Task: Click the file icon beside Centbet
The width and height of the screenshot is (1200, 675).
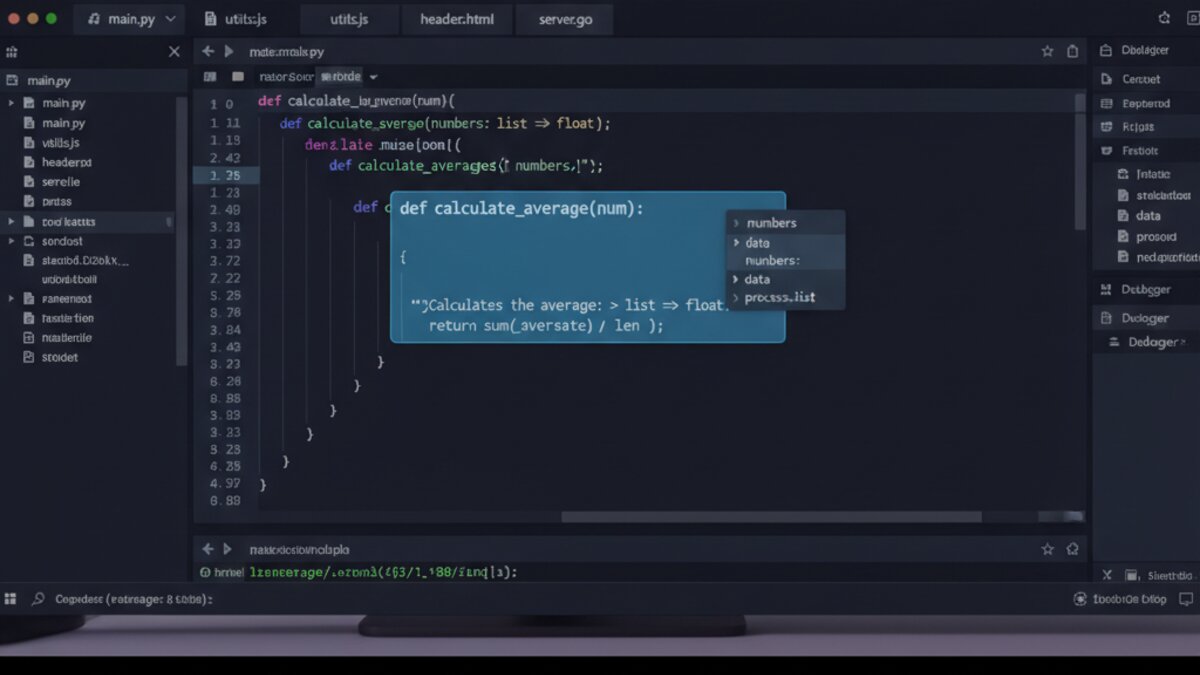Action: 1106,79
